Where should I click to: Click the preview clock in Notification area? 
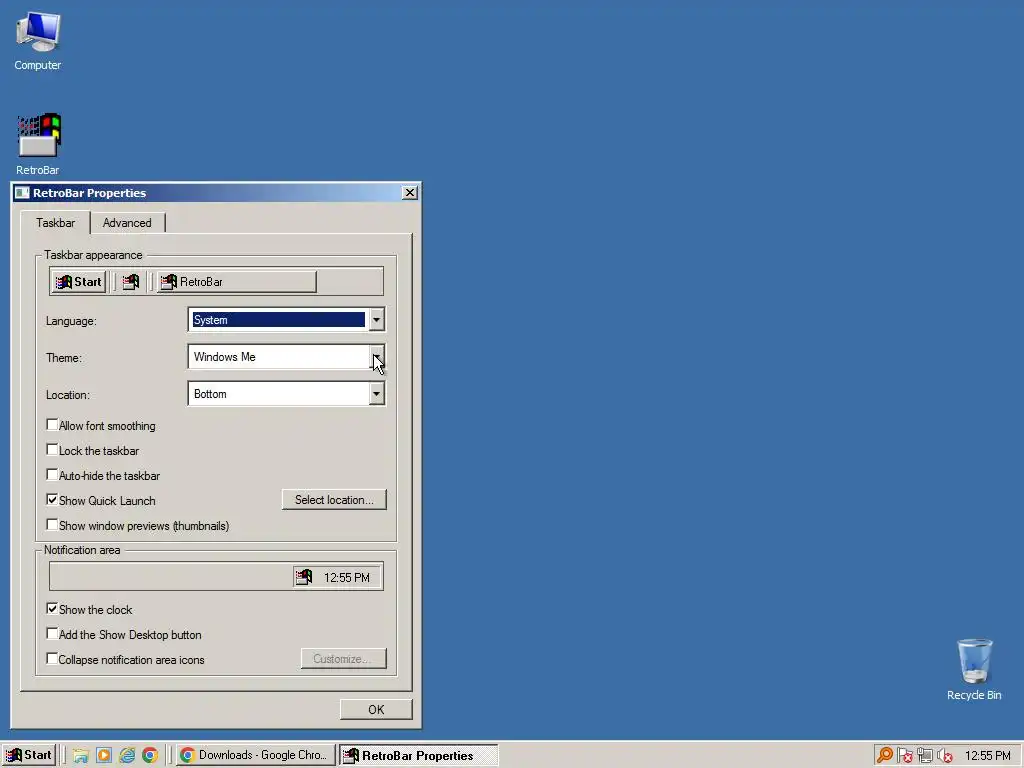pos(347,577)
